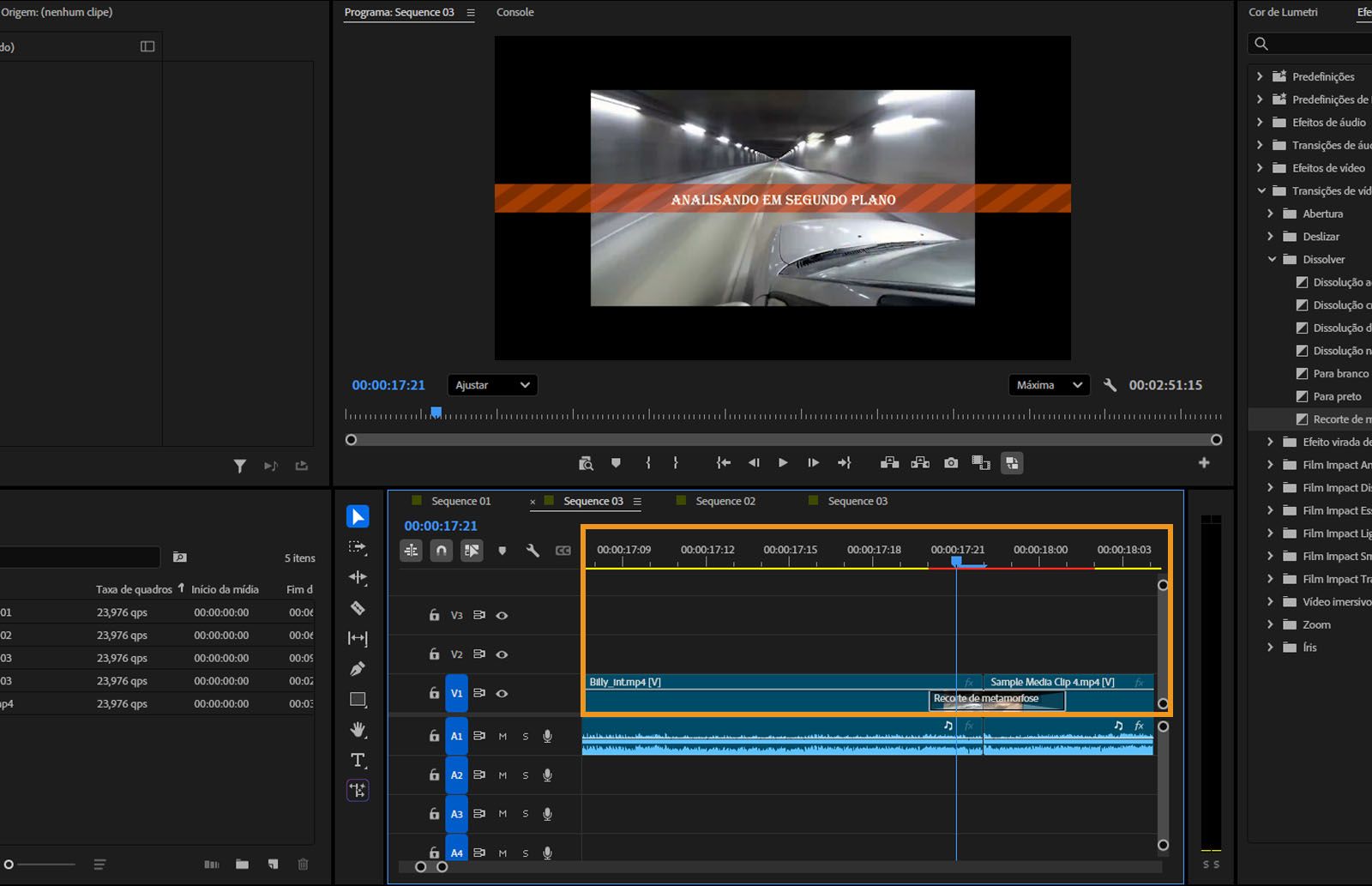Toggle the snapping magnet in the timeline

441,551
